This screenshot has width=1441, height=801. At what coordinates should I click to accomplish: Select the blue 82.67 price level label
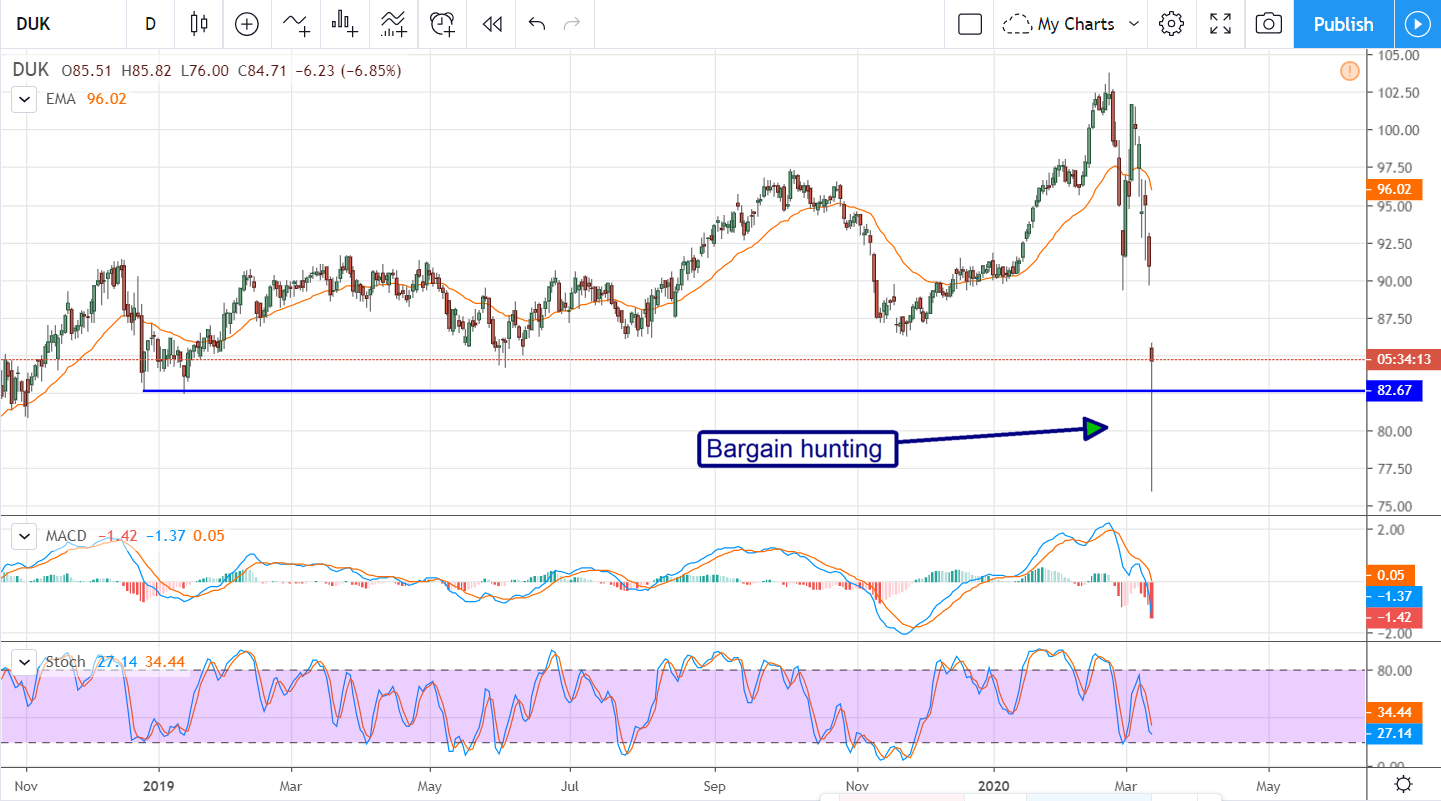[x=1393, y=391]
